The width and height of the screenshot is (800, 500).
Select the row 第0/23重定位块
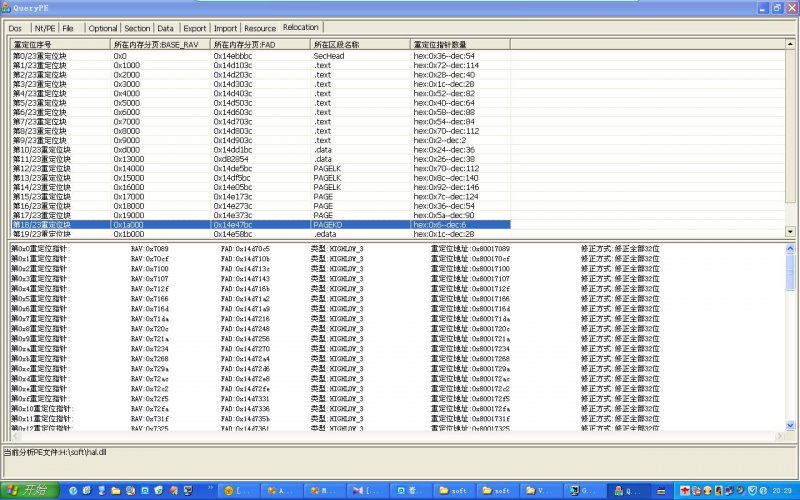(260, 56)
